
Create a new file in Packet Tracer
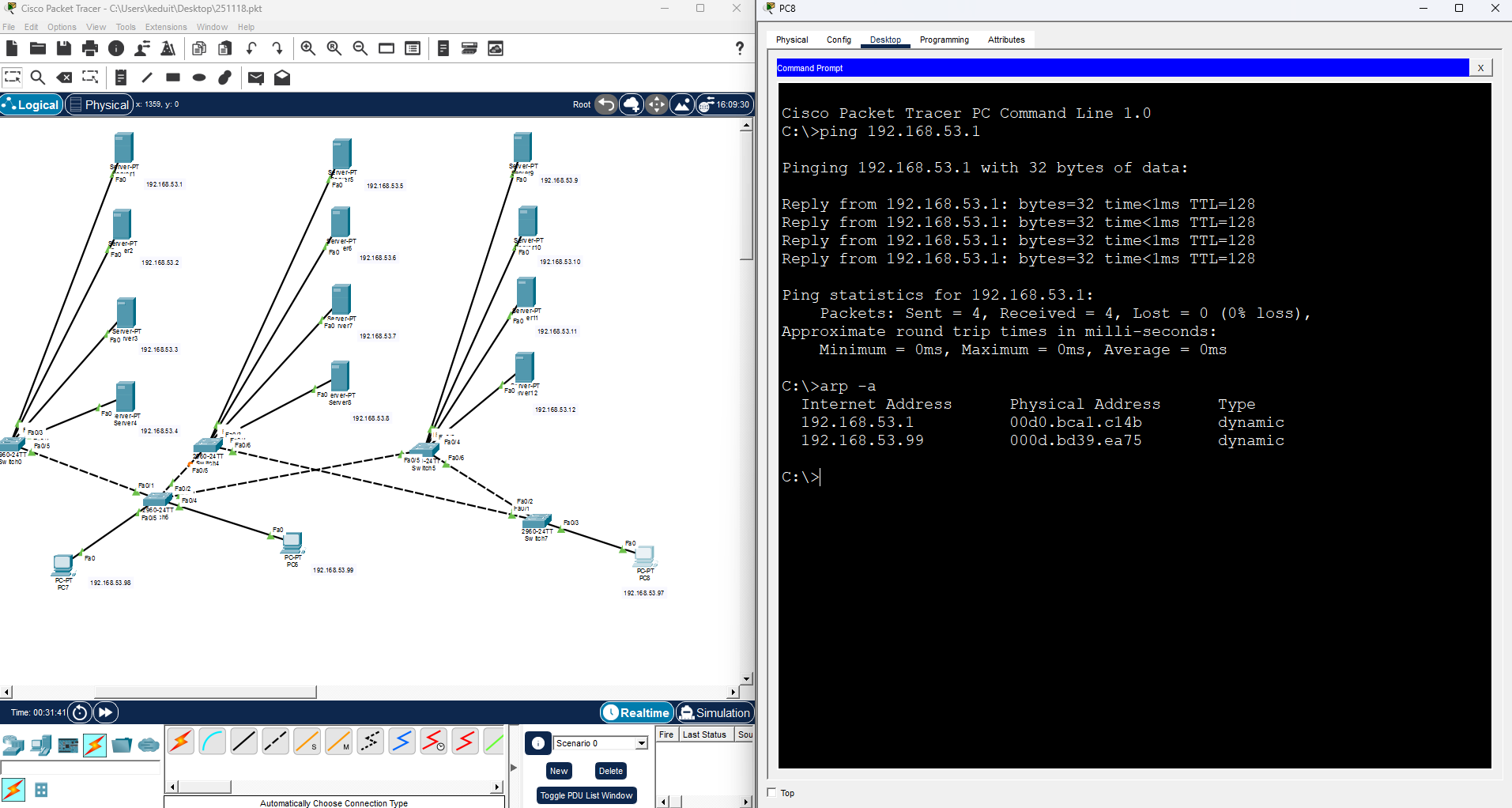[x=12, y=48]
